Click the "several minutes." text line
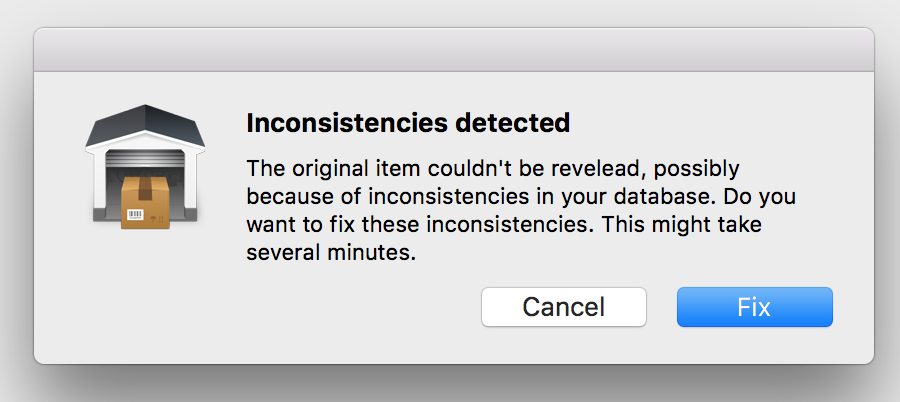900x402 pixels. coord(331,252)
